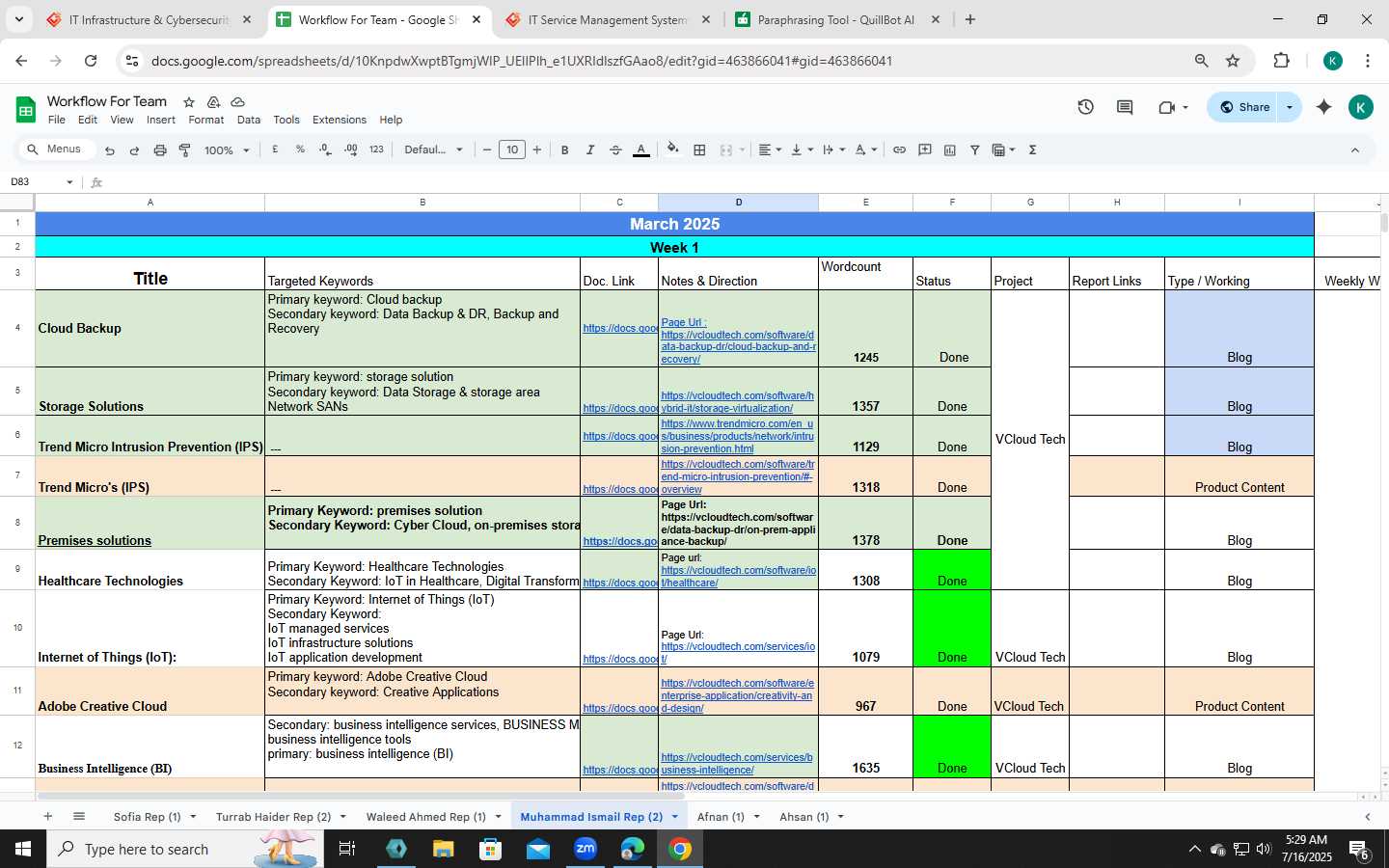Select the Premises solutions title cell

150,523
